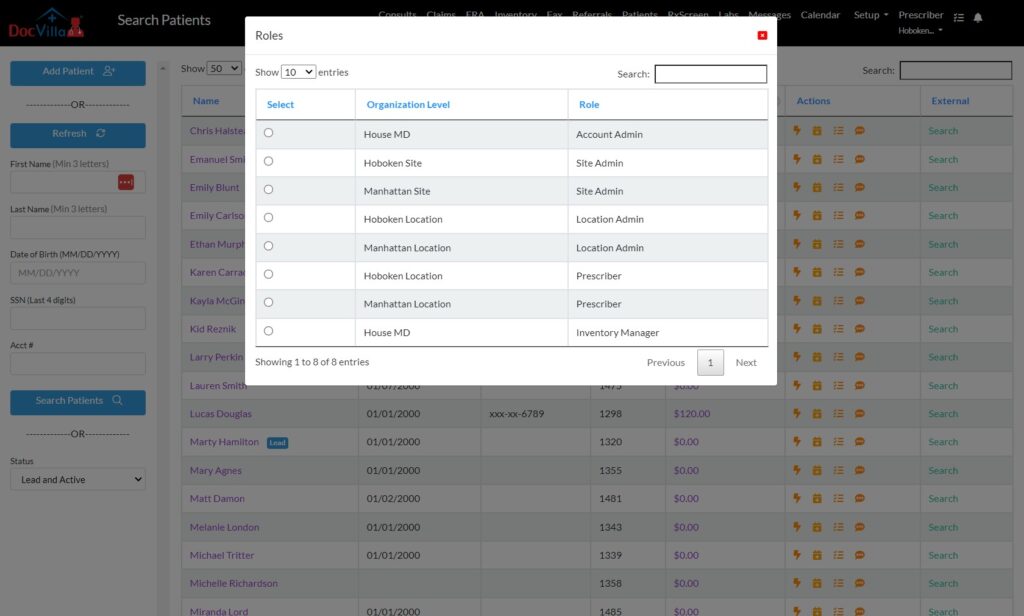The height and width of the screenshot is (616, 1024).
Task: Open patient Michelle Richardson name link
Action: (x=233, y=583)
